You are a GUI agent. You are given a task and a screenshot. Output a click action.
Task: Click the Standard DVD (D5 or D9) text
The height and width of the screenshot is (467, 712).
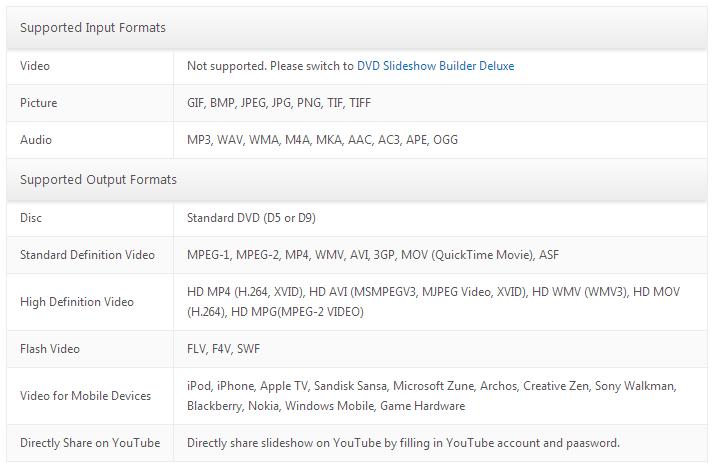[x=251, y=218]
